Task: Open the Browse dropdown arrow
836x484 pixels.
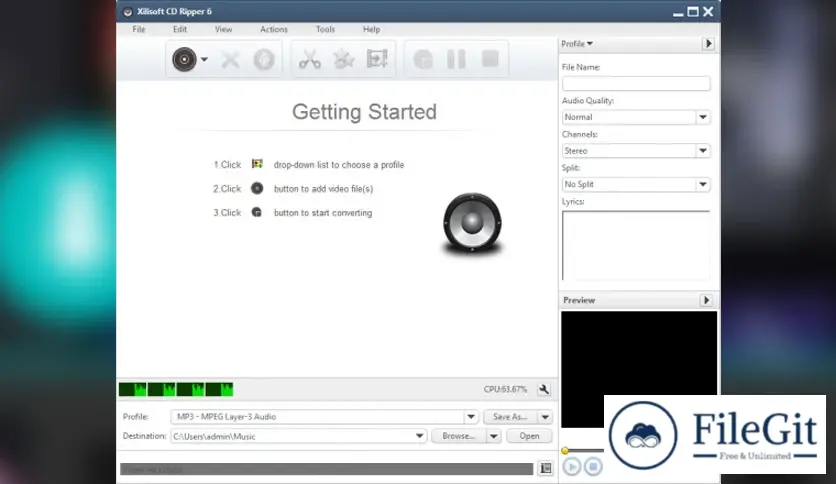Action: coord(494,436)
